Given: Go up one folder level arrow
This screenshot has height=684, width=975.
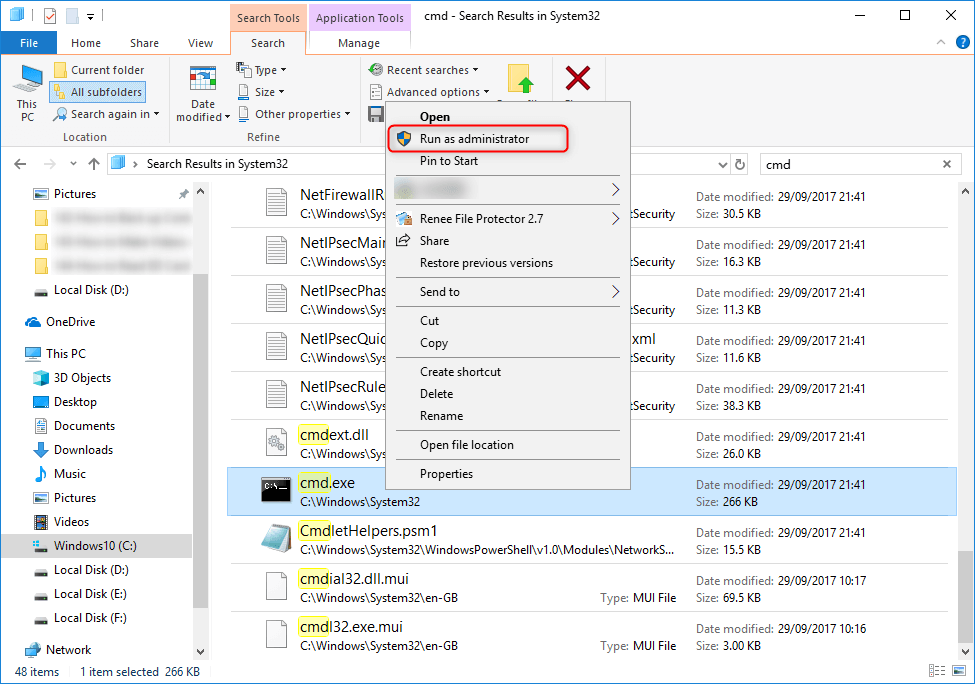Looking at the screenshot, I should [x=94, y=164].
